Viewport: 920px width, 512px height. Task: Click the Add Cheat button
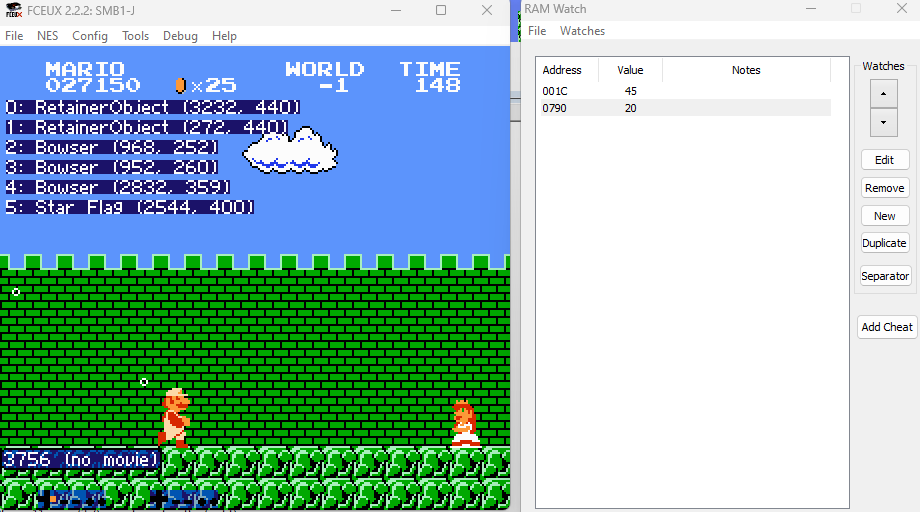coord(886,327)
